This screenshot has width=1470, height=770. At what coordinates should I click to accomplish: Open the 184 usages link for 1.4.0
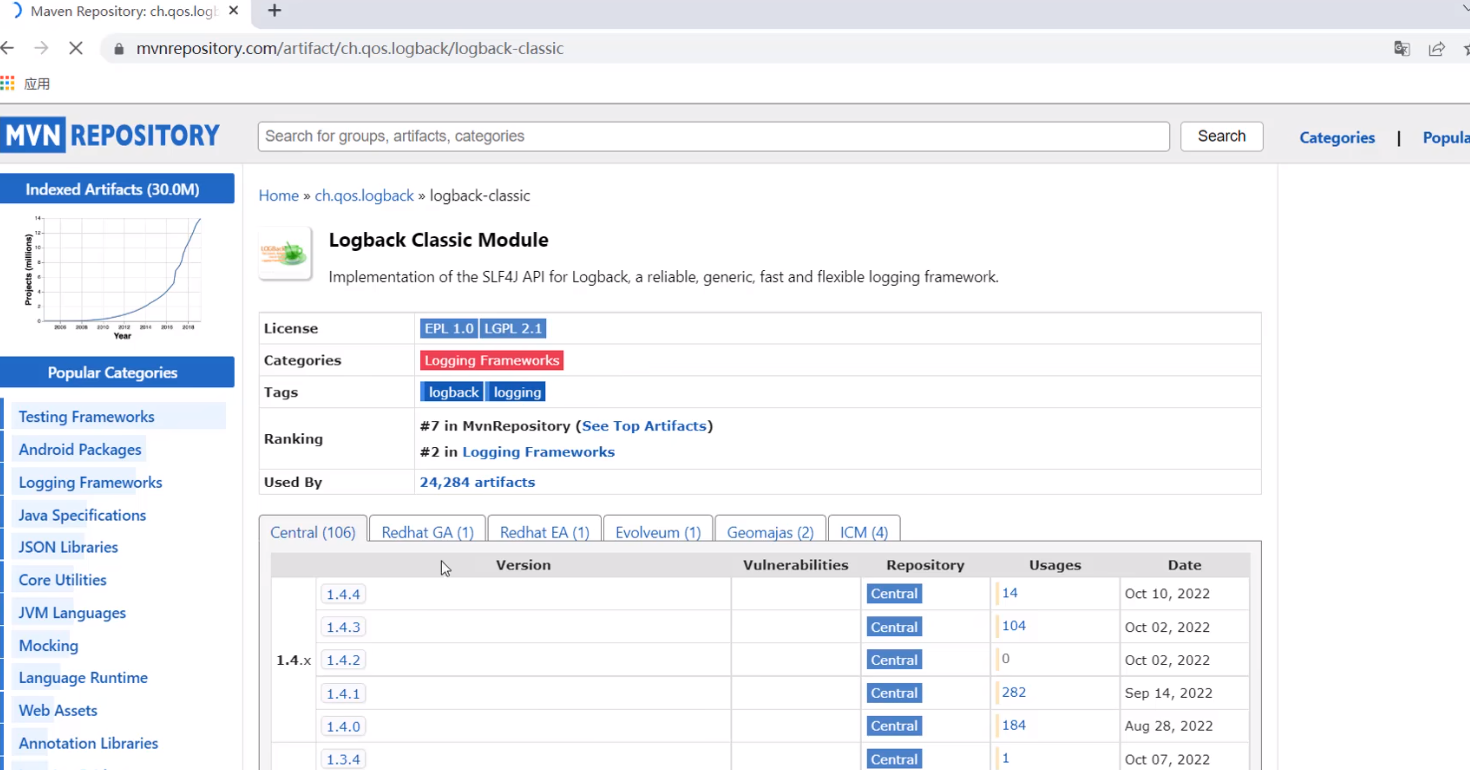click(x=1013, y=725)
